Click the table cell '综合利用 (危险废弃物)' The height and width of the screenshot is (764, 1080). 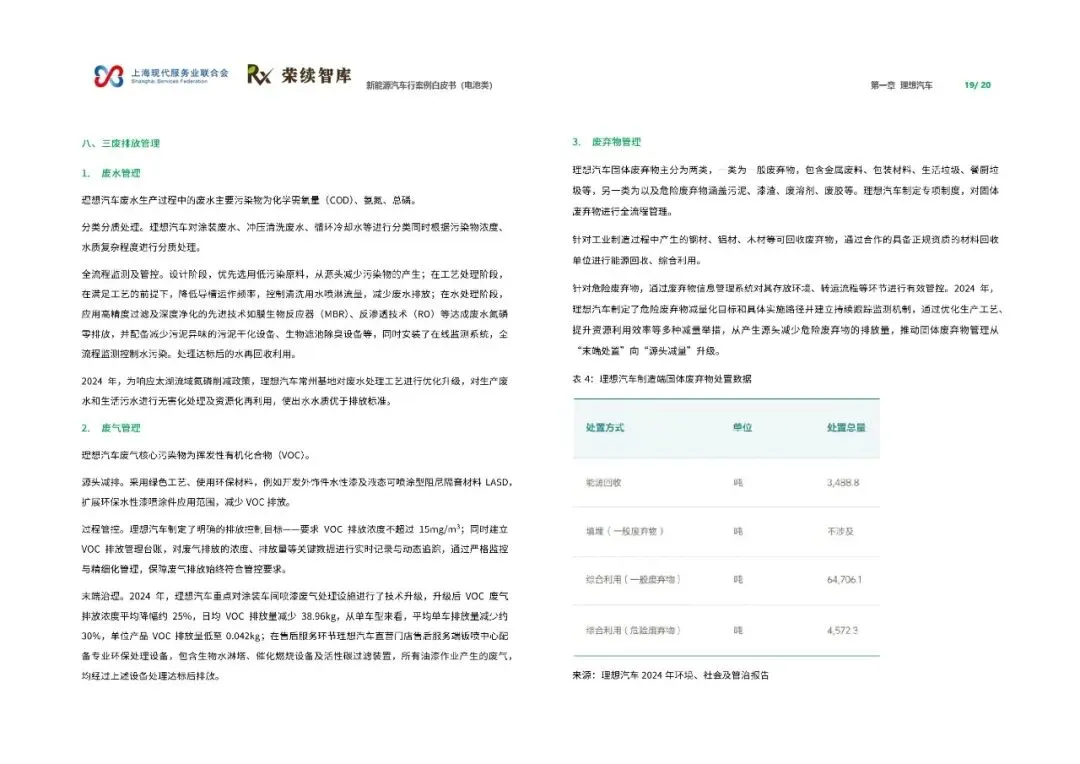[x=634, y=630]
